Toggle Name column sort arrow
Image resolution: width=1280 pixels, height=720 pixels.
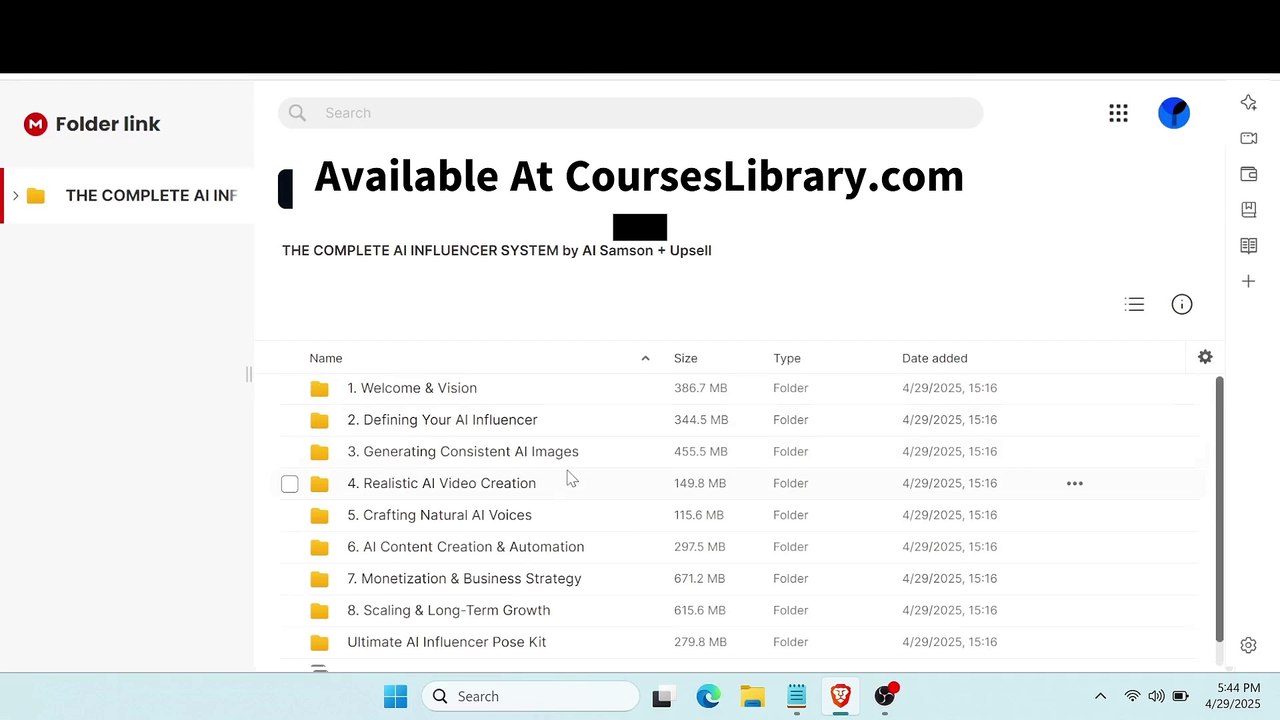tap(645, 358)
